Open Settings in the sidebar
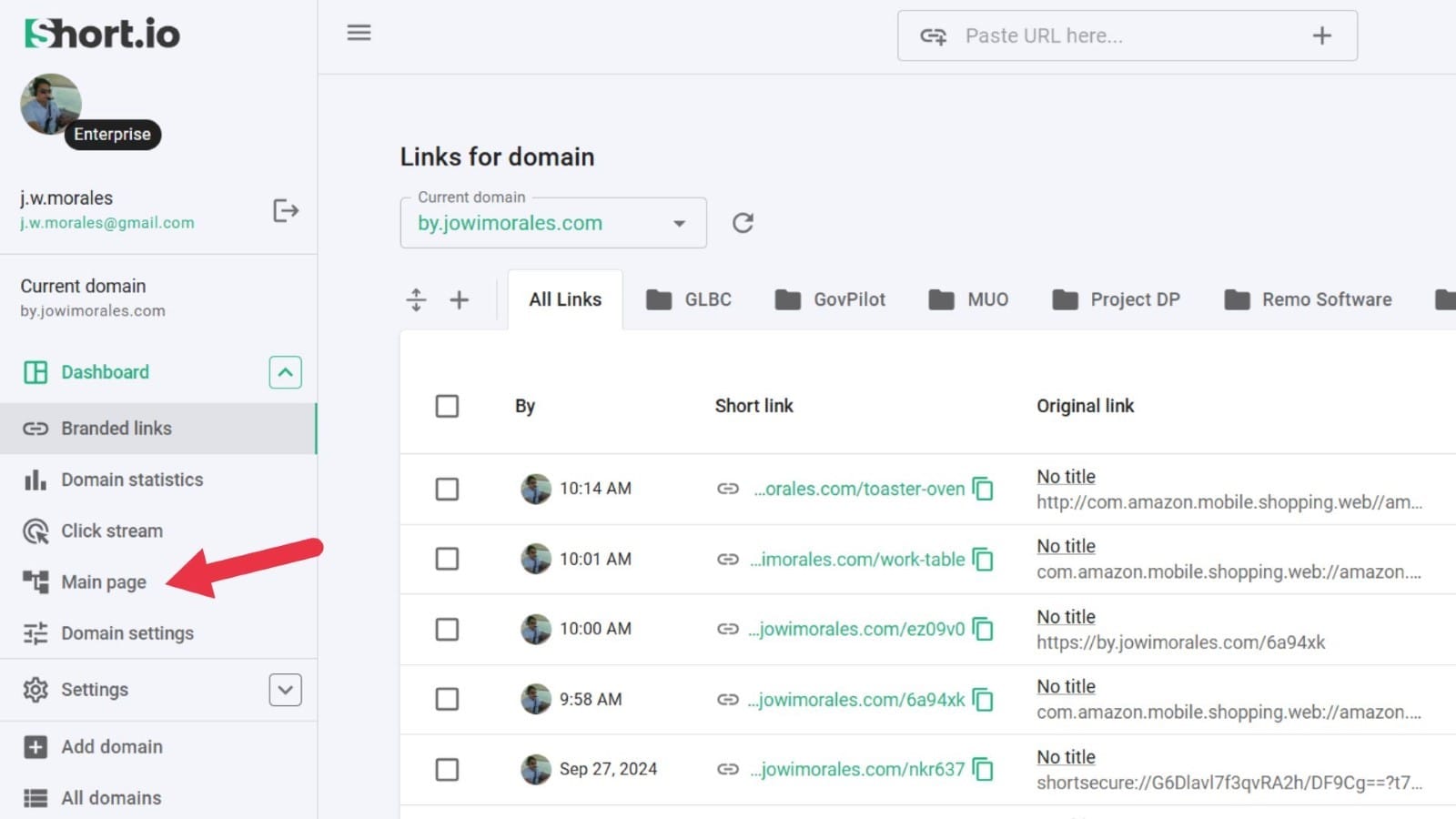This screenshot has height=819, width=1456. tap(95, 690)
